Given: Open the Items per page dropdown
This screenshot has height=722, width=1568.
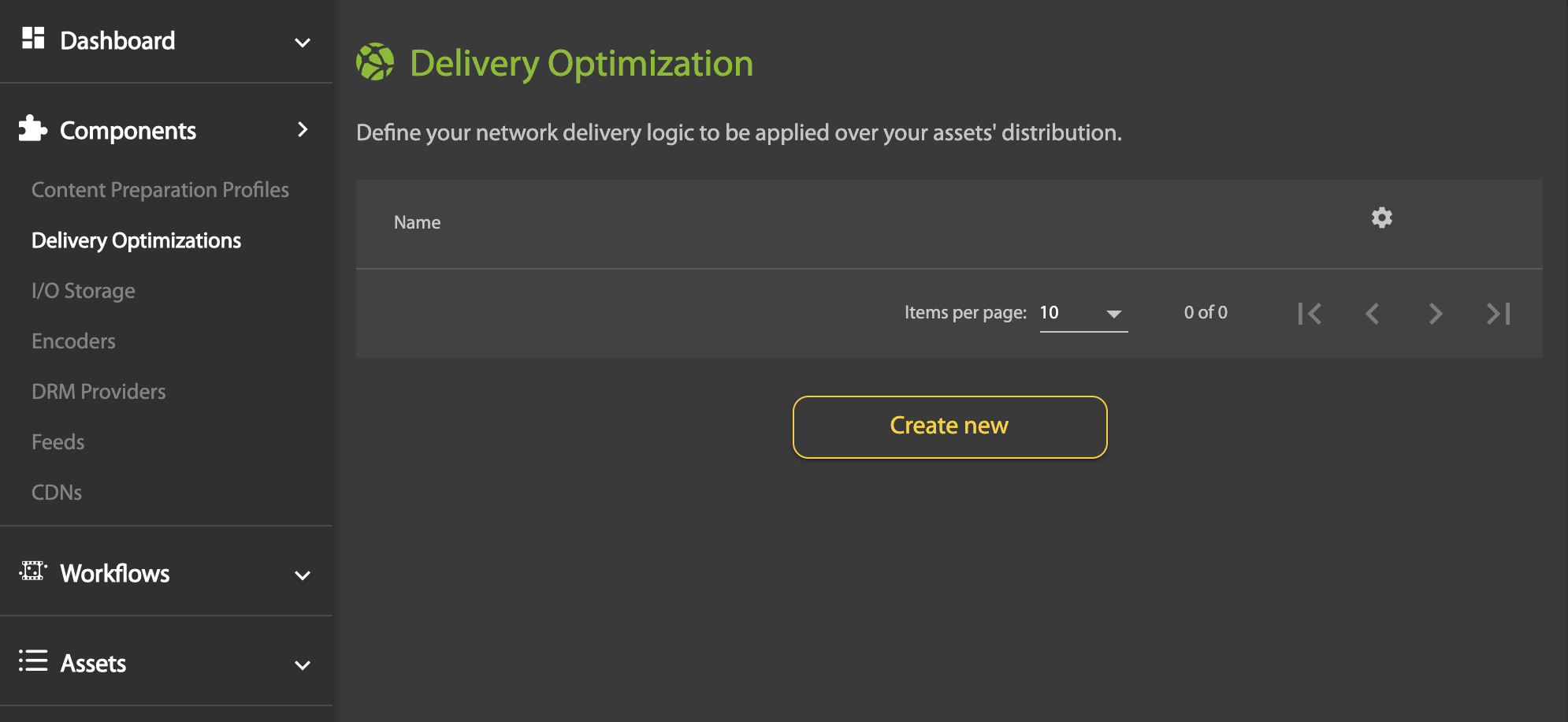Looking at the screenshot, I should pyautogui.click(x=1083, y=313).
